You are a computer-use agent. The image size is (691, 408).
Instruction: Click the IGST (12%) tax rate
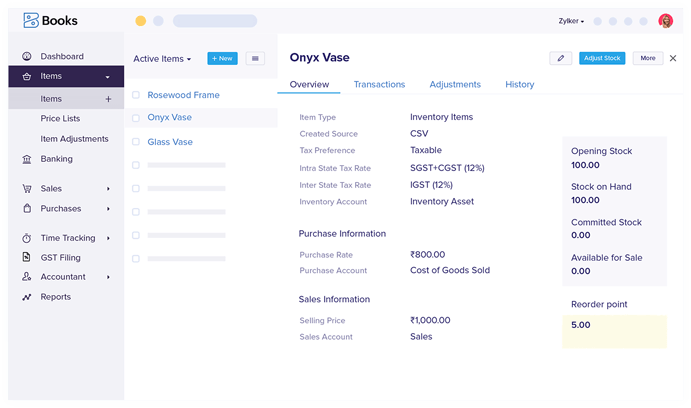431,185
